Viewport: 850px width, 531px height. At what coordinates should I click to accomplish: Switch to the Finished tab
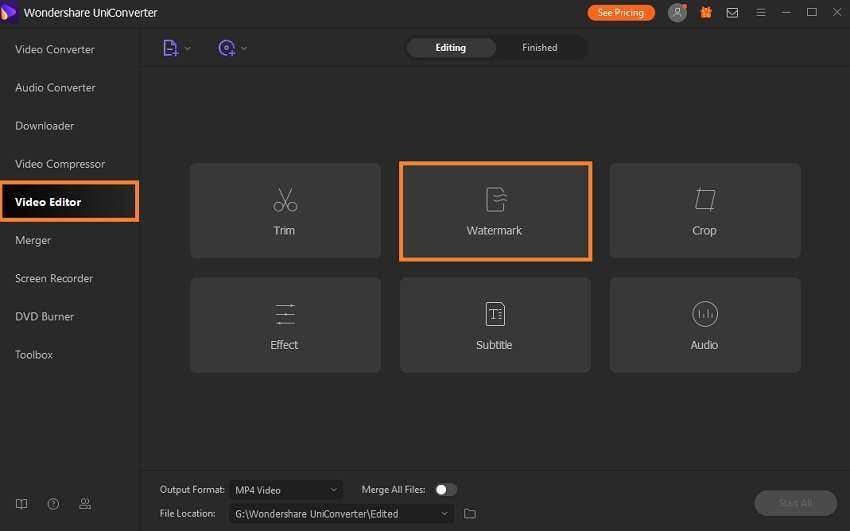coord(539,48)
